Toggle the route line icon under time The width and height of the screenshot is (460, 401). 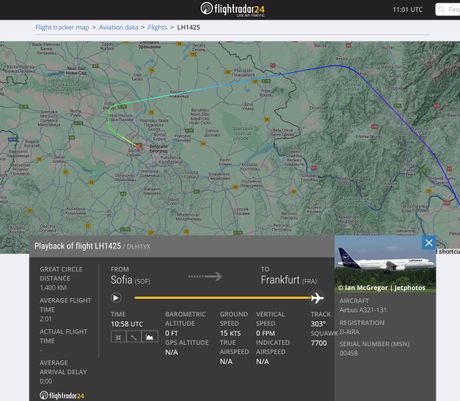(134, 337)
